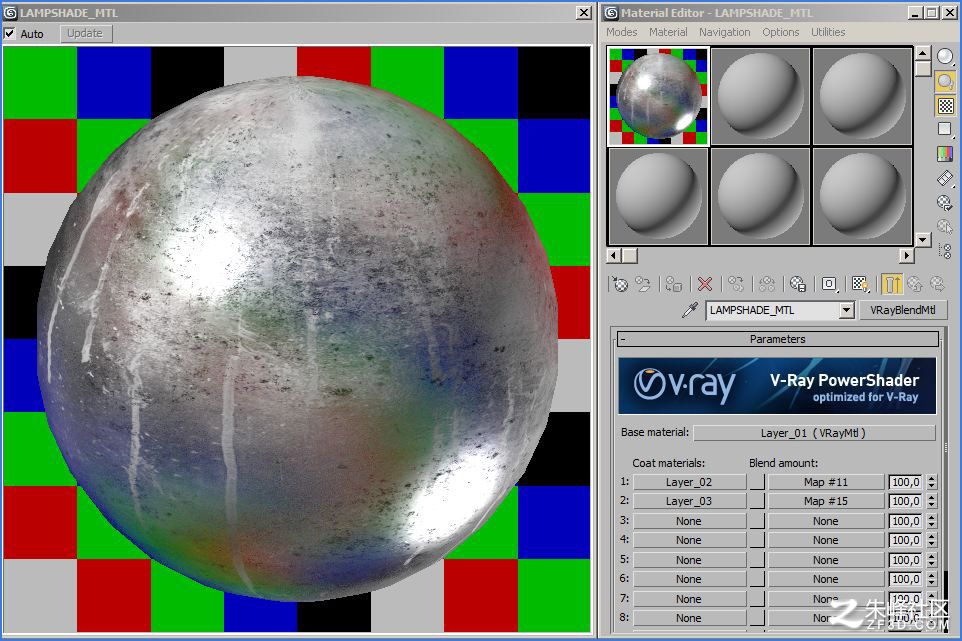962x641 pixels.
Task: Click the blend amount 100,0 field in row 1
Action: [x=906, y=482]
